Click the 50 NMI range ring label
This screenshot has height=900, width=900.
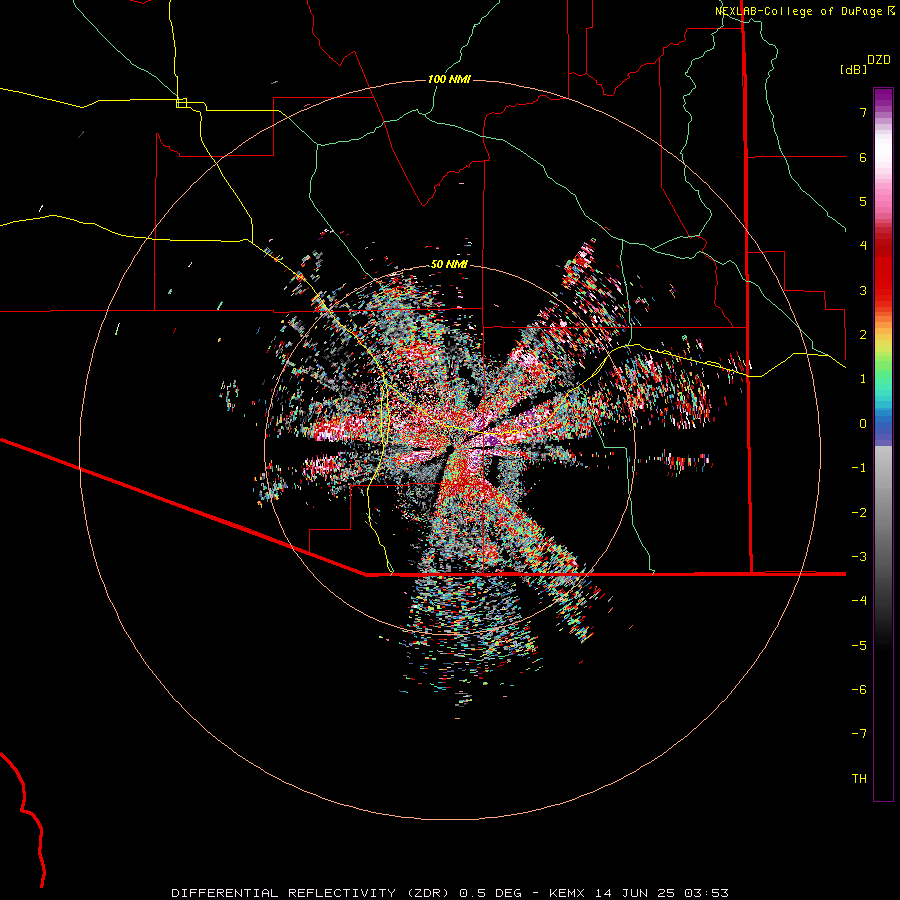click(449, 264)
